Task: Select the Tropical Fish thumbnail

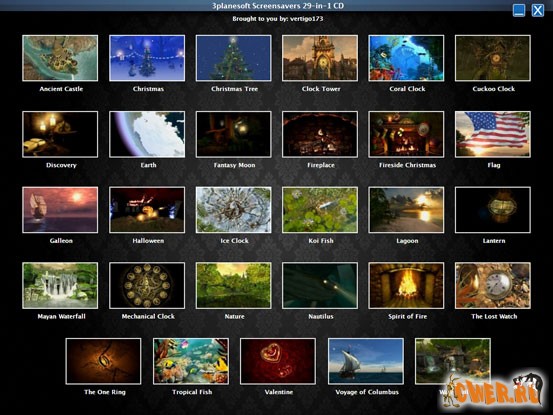Action: 191,361
